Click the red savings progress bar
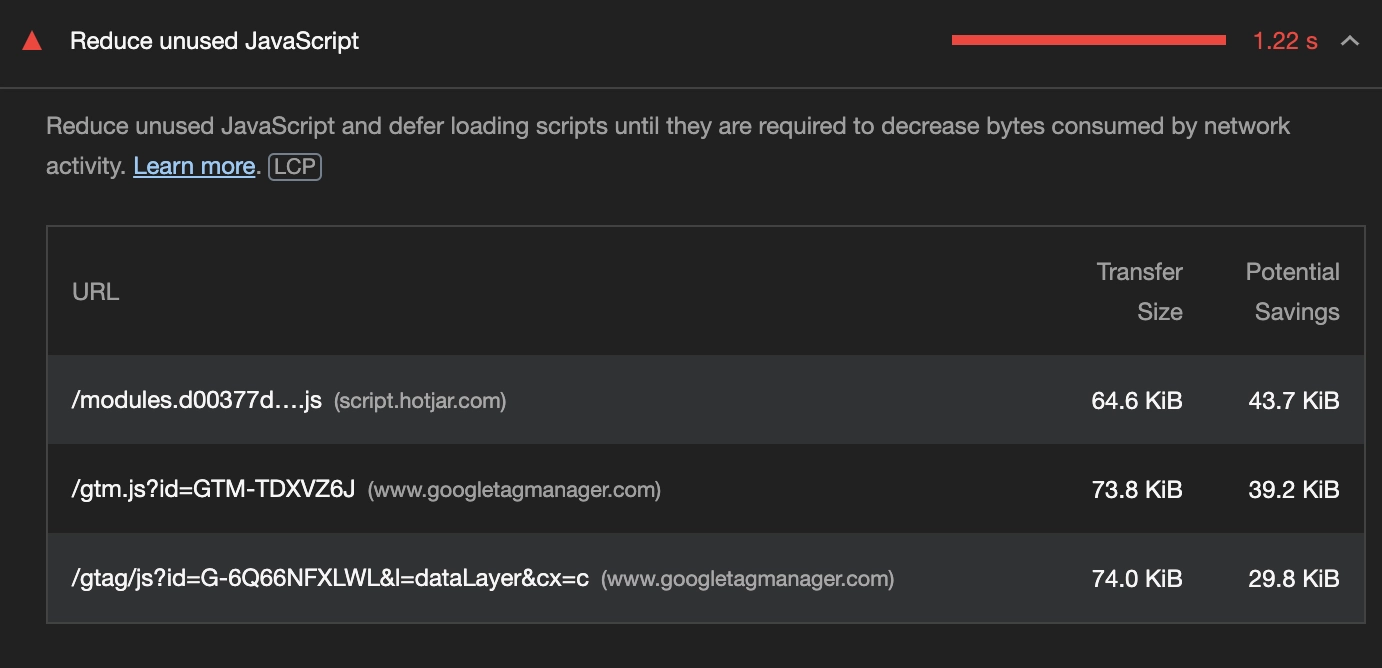 [1088, 41]
